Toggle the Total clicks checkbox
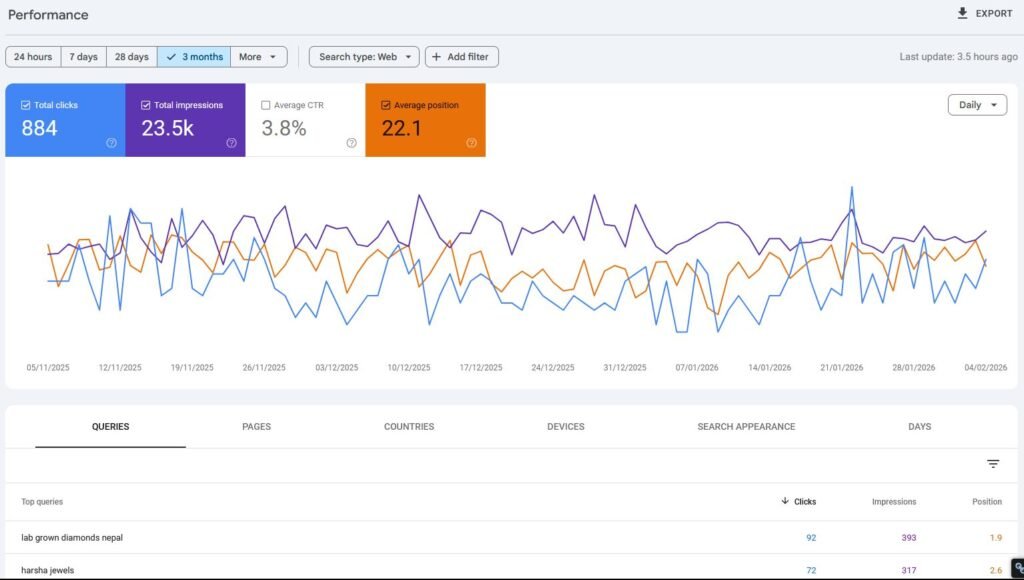This screenshot has height=580, width=1024. pos(25,105)
